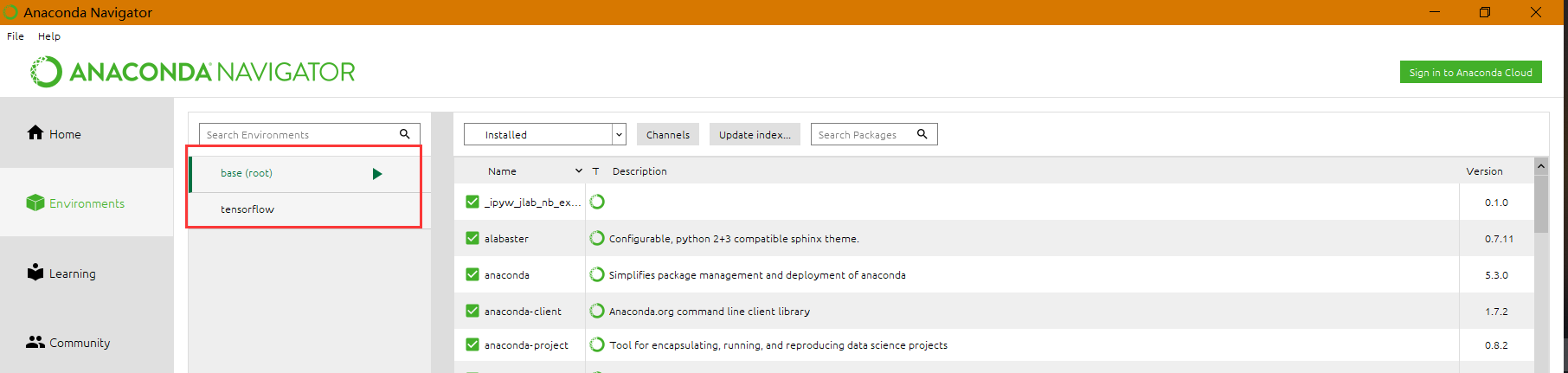Toggle the anaconda-project package checkbox

(472, 344)
